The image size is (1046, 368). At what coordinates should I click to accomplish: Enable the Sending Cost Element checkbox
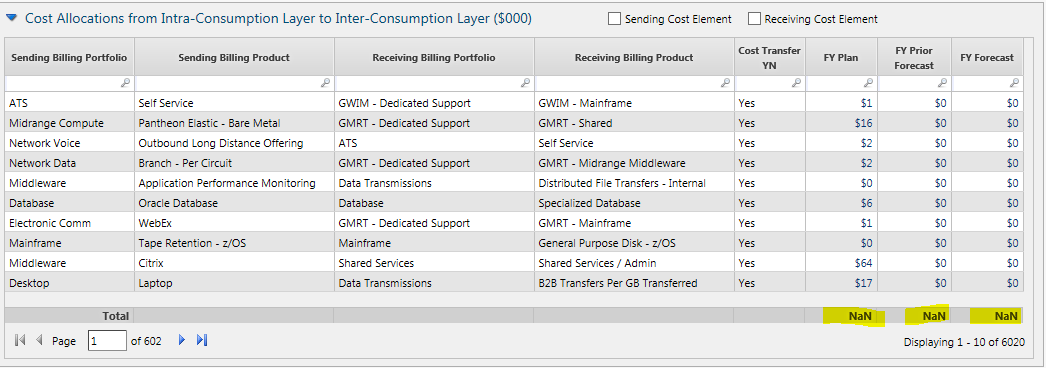coord(614,19)
